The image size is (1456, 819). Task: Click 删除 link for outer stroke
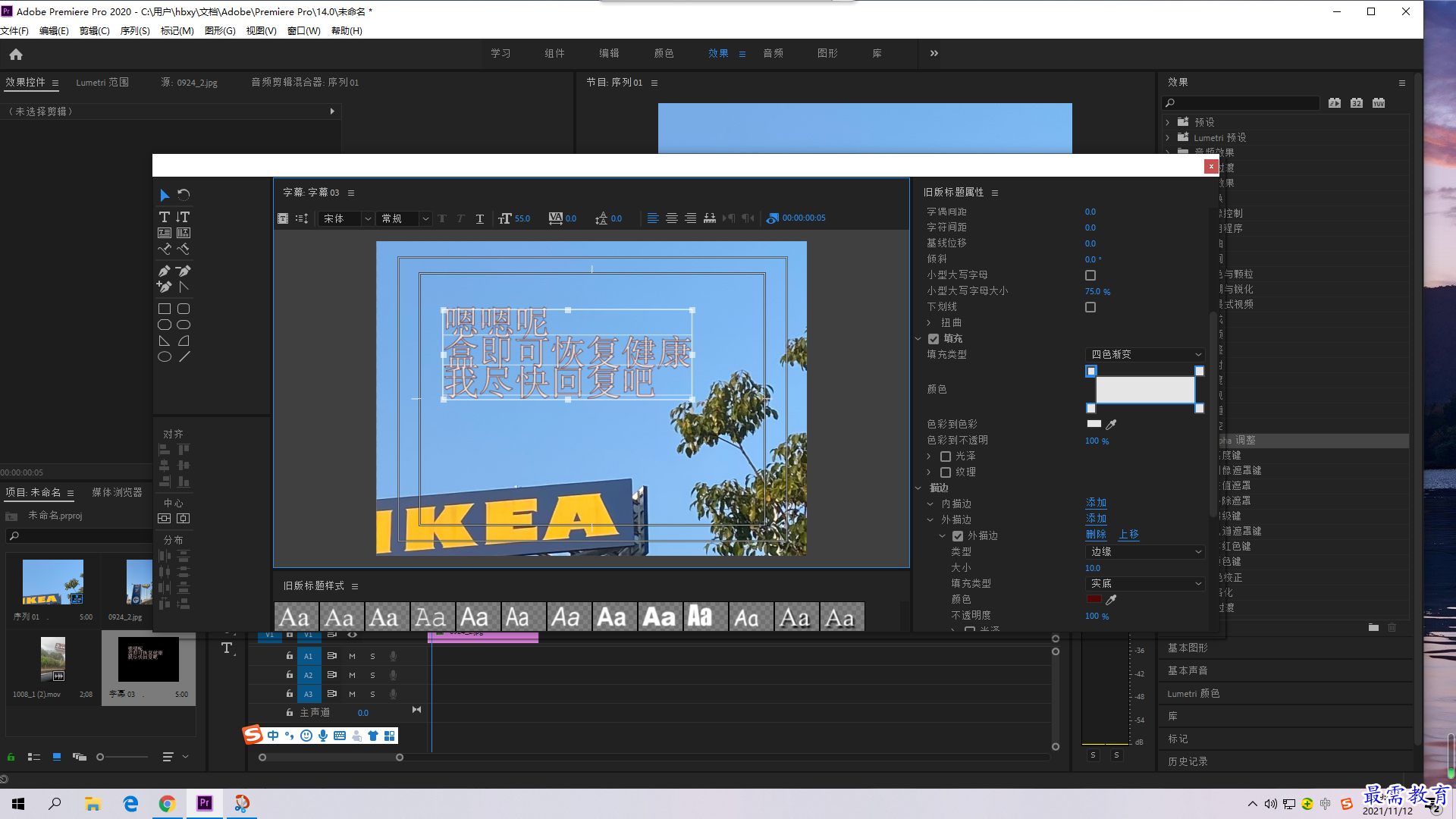[1096, 535]
